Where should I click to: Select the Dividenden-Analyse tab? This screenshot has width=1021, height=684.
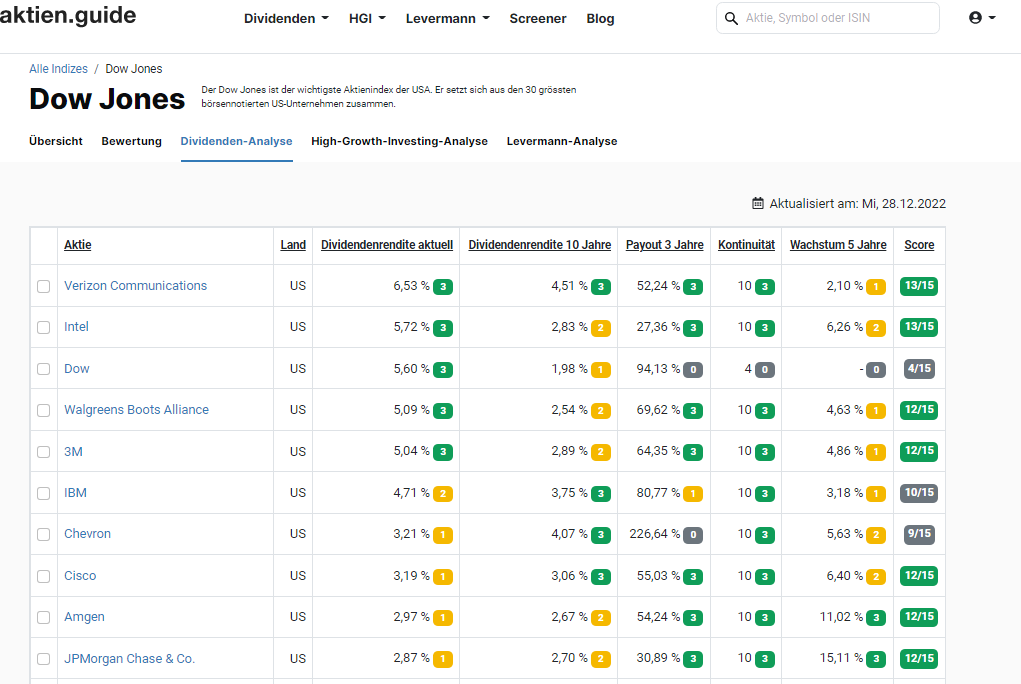(x=236, y=141)
